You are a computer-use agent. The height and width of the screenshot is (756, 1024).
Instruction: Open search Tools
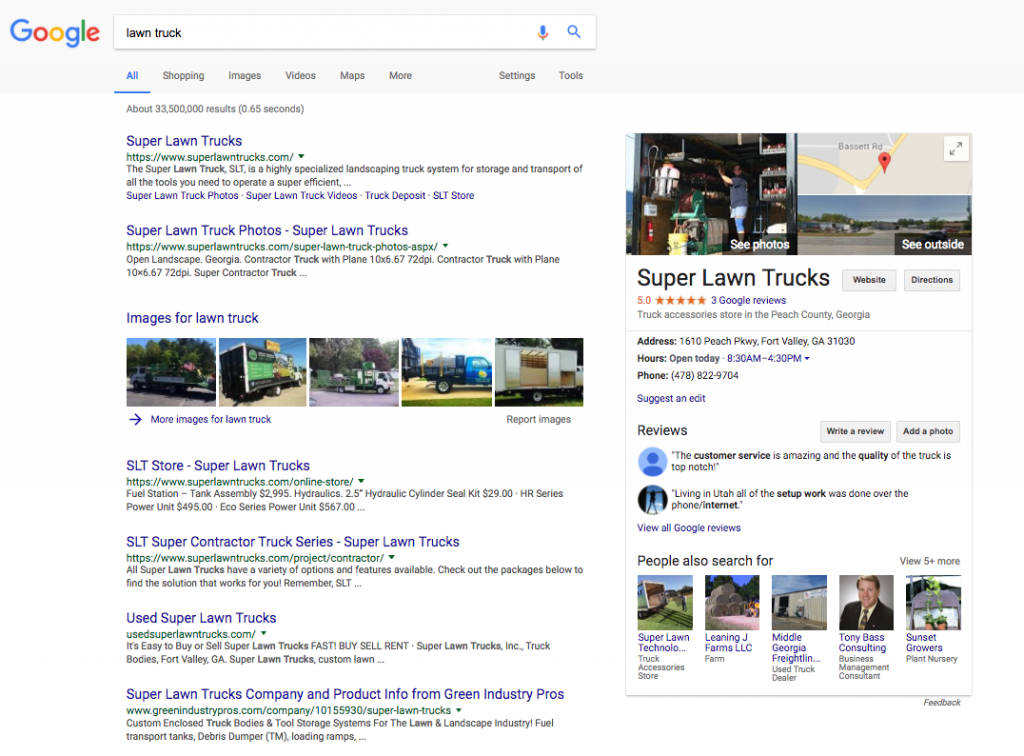(571, 76)
